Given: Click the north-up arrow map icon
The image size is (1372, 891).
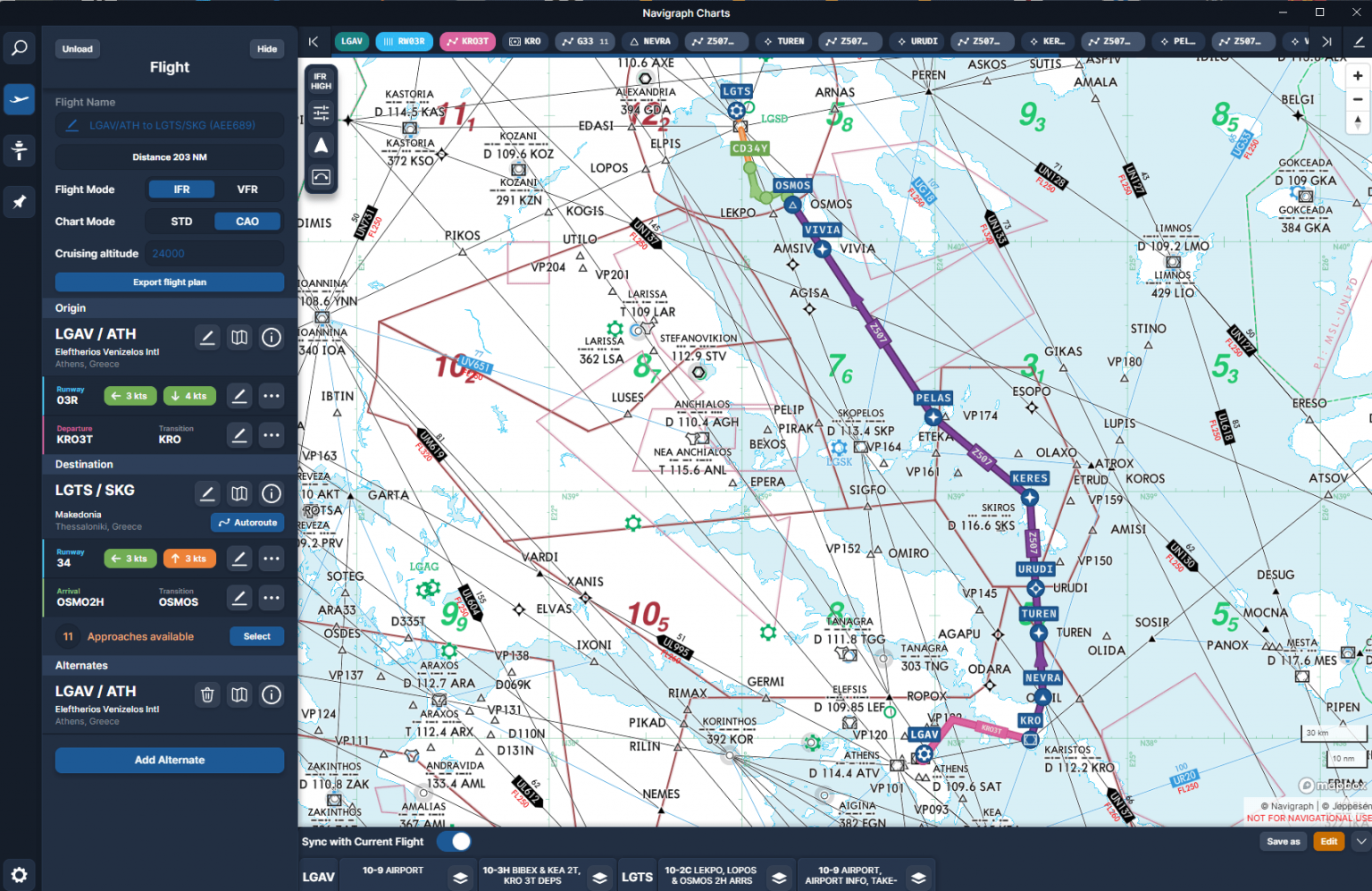Looking at the screenshot, I should coord(321,145).
